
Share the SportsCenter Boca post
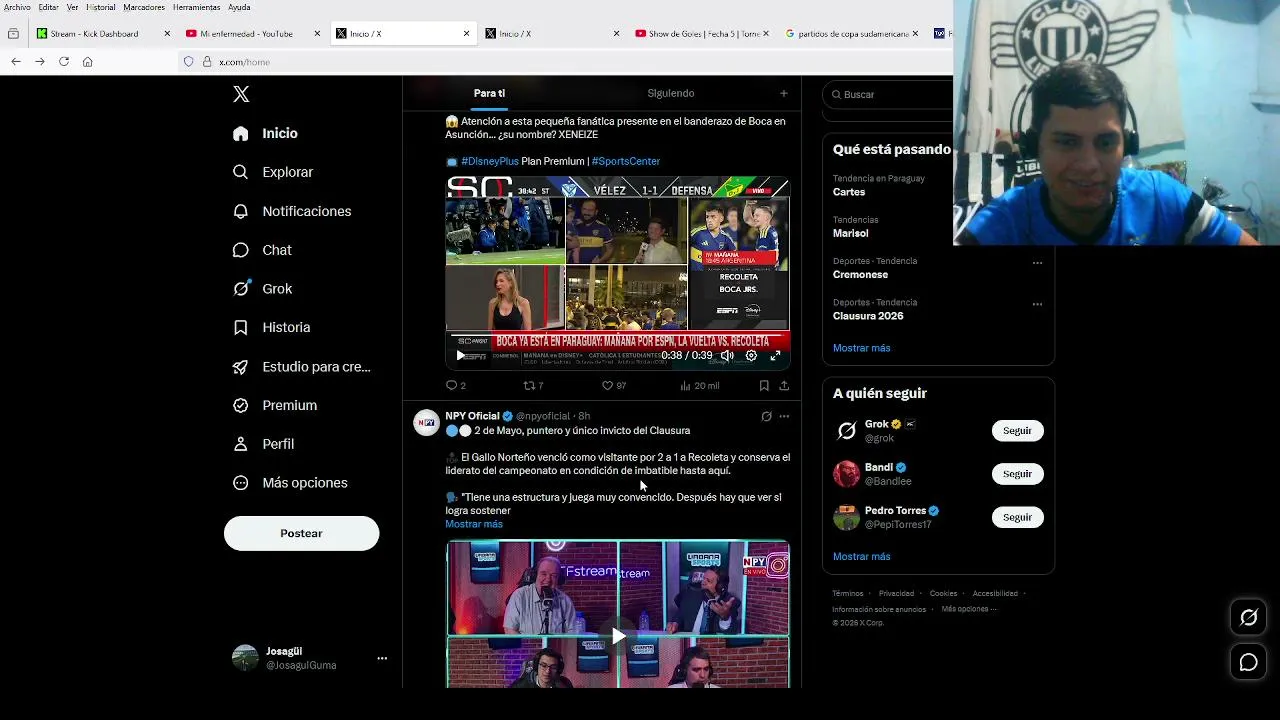pos(784,385)
